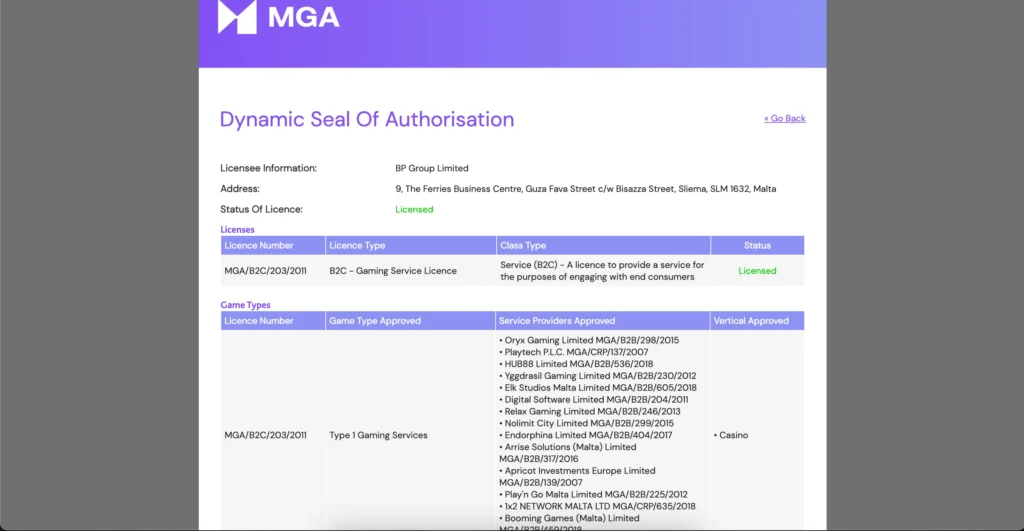
Task: Select the BP Group Limited licensee name
Action: click(432, 168)
